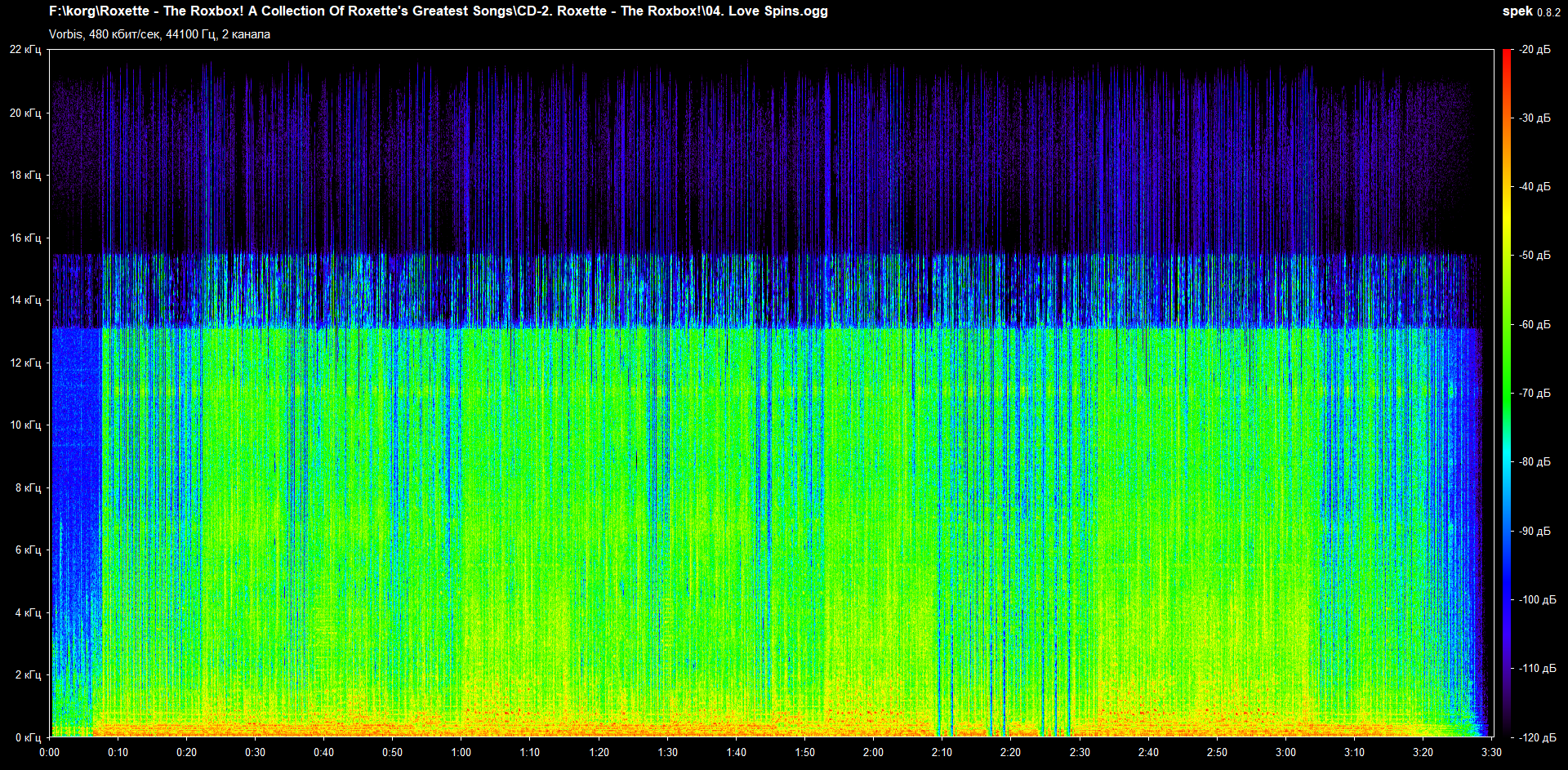
Task: Click the 0 кГц frequency label
Action: (28, 737)
